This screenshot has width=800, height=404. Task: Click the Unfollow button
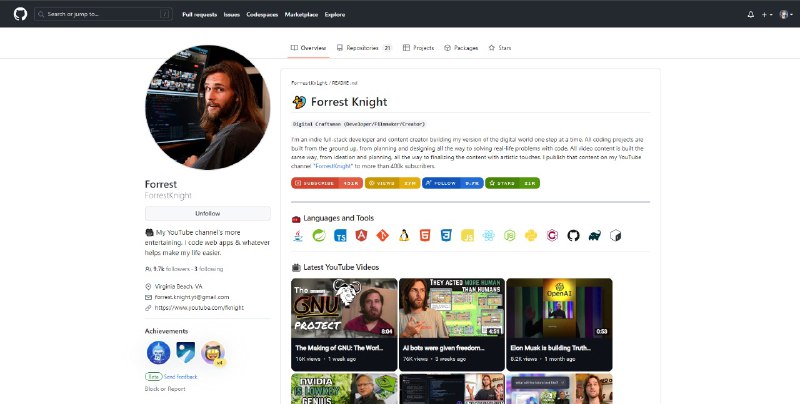coord(208,213)
